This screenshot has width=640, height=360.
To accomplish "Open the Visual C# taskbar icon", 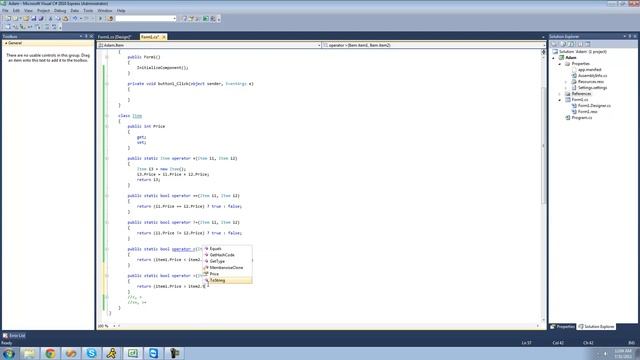I will tap(133, 353).
